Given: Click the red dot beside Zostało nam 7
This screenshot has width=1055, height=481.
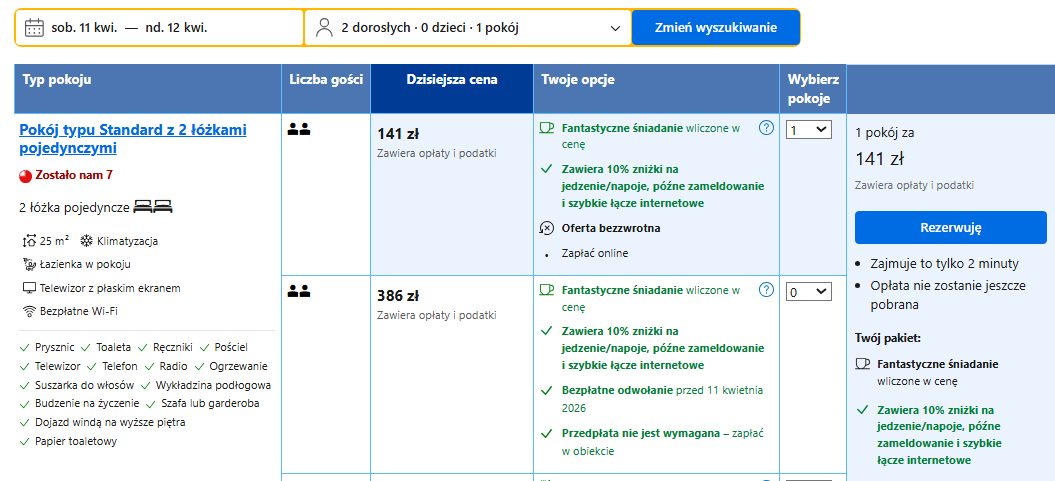Looking at the screenshot, I should click(x=26, y=176).
